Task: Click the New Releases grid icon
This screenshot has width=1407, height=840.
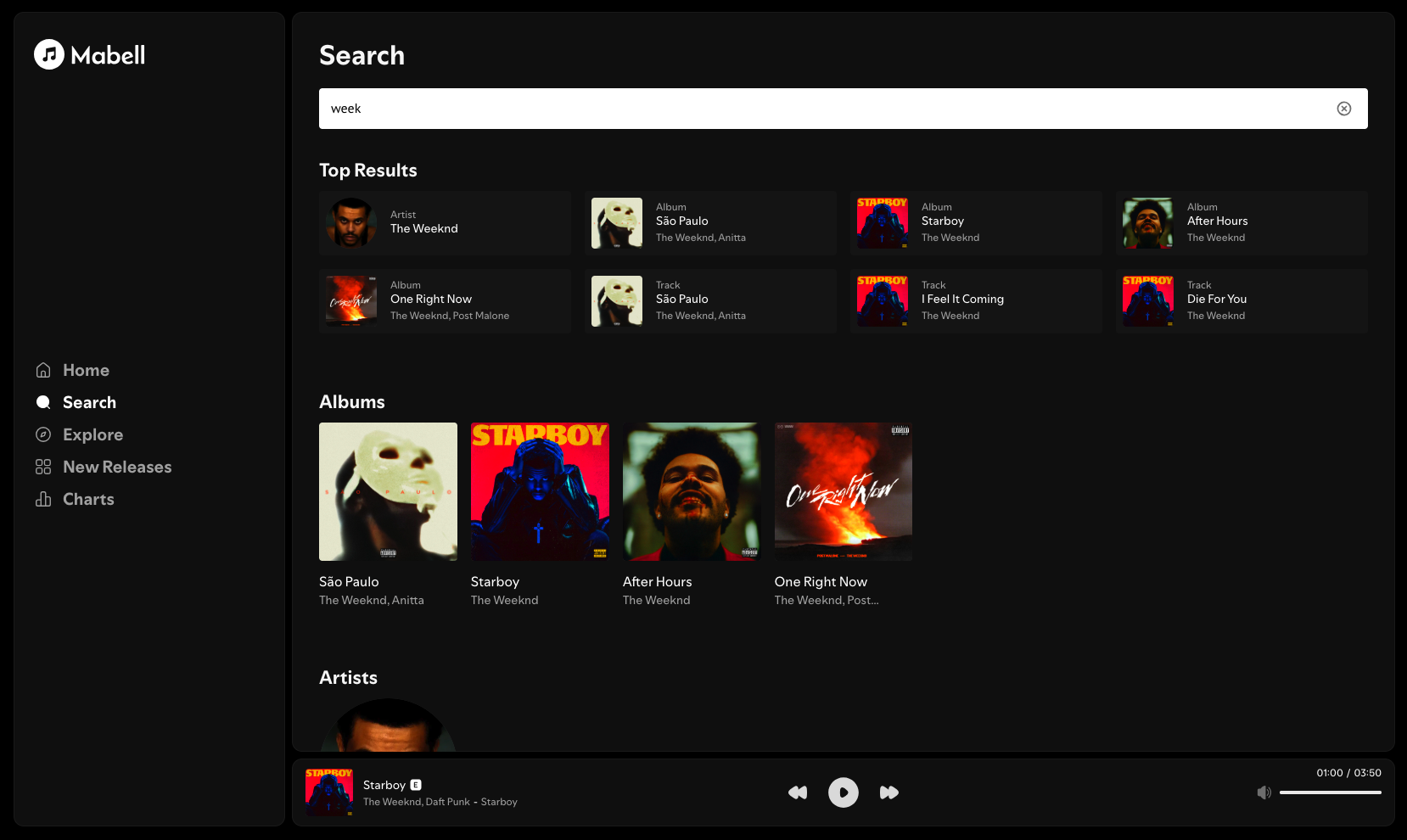Action: point(43,467)
